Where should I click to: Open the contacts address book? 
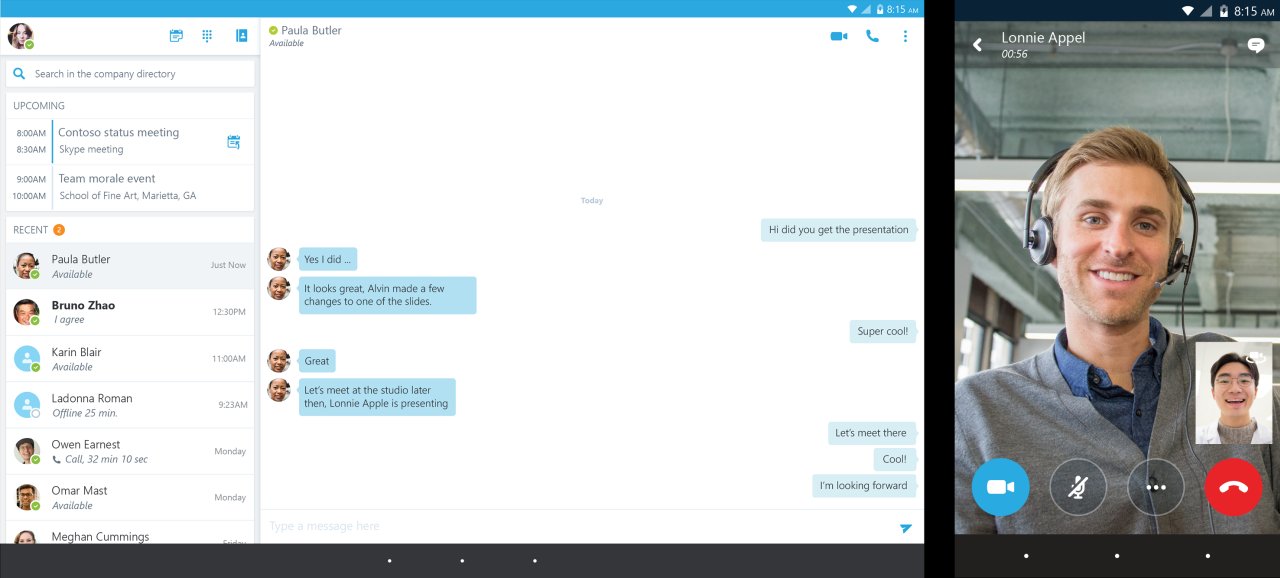(240, 35)
